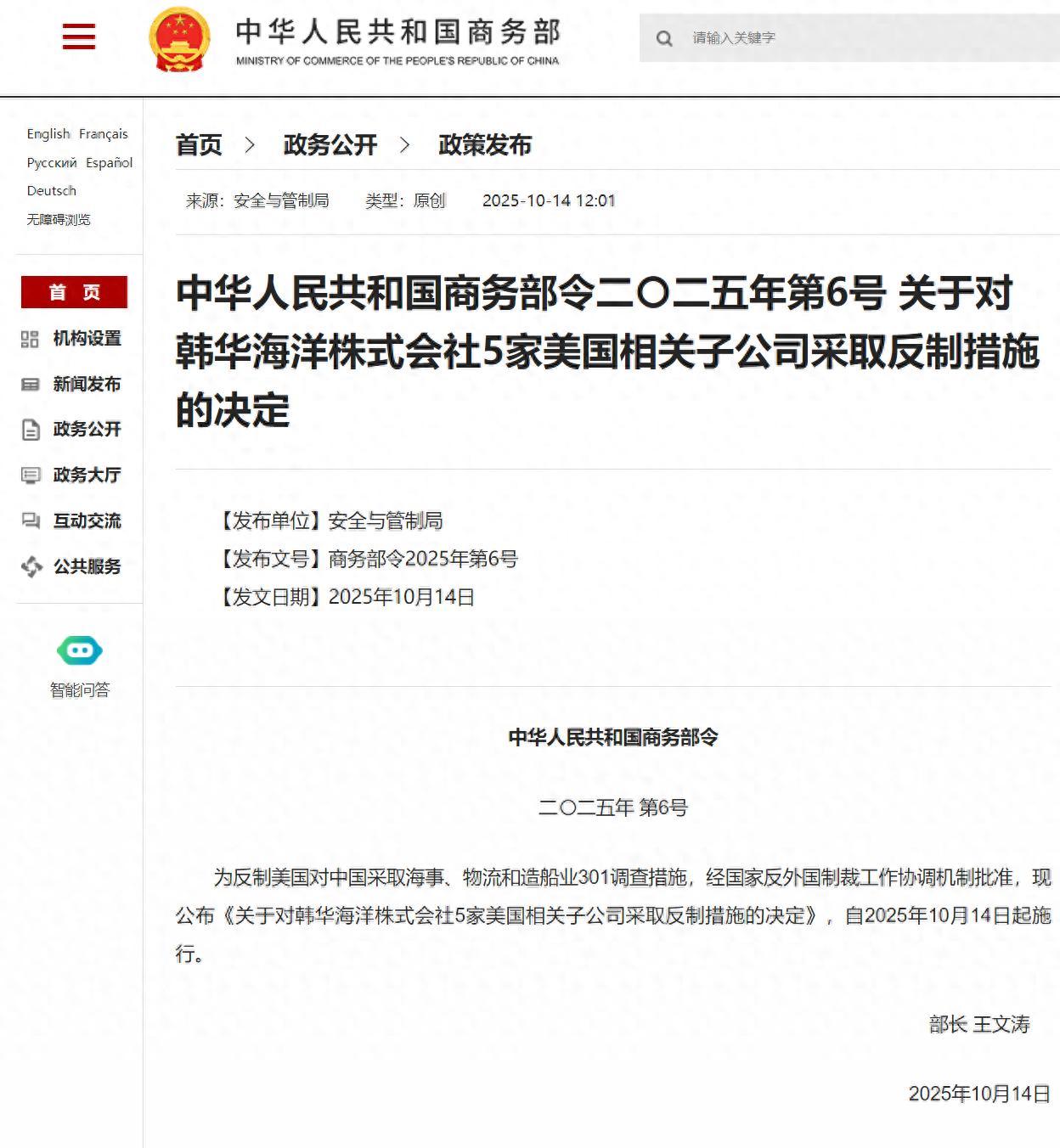
Task: Click the 机构设置 grid icon
Action: click(30, 339)
